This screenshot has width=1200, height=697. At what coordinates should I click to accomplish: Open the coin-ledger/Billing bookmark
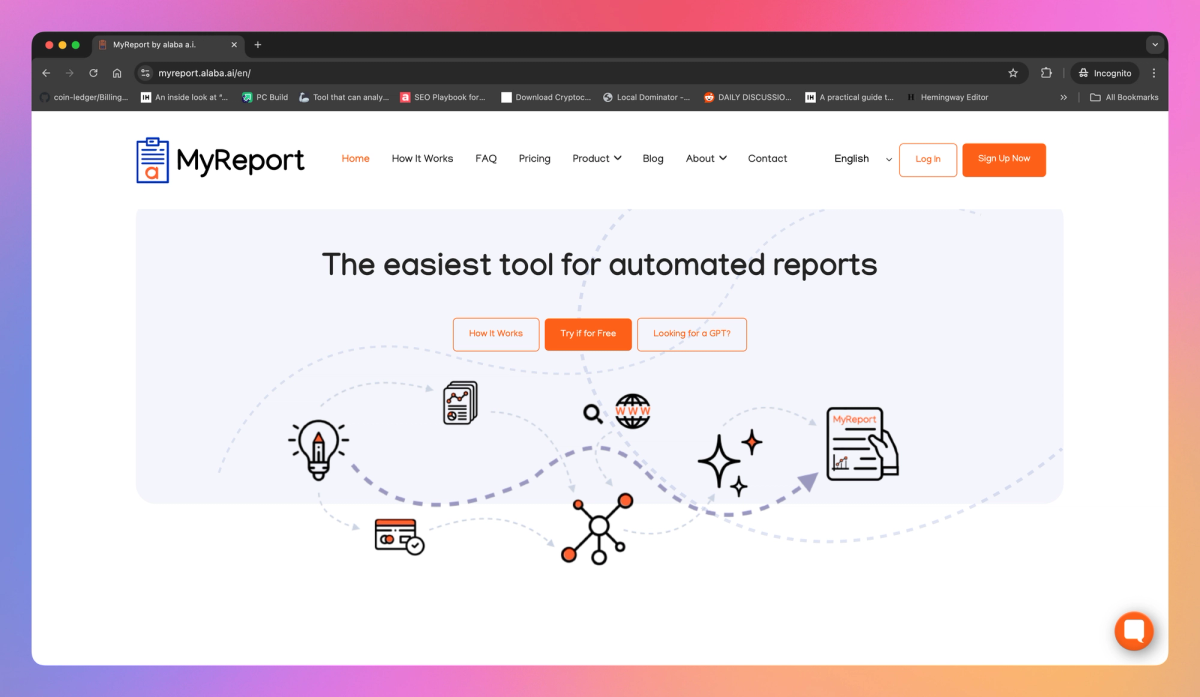click(84, 97)
